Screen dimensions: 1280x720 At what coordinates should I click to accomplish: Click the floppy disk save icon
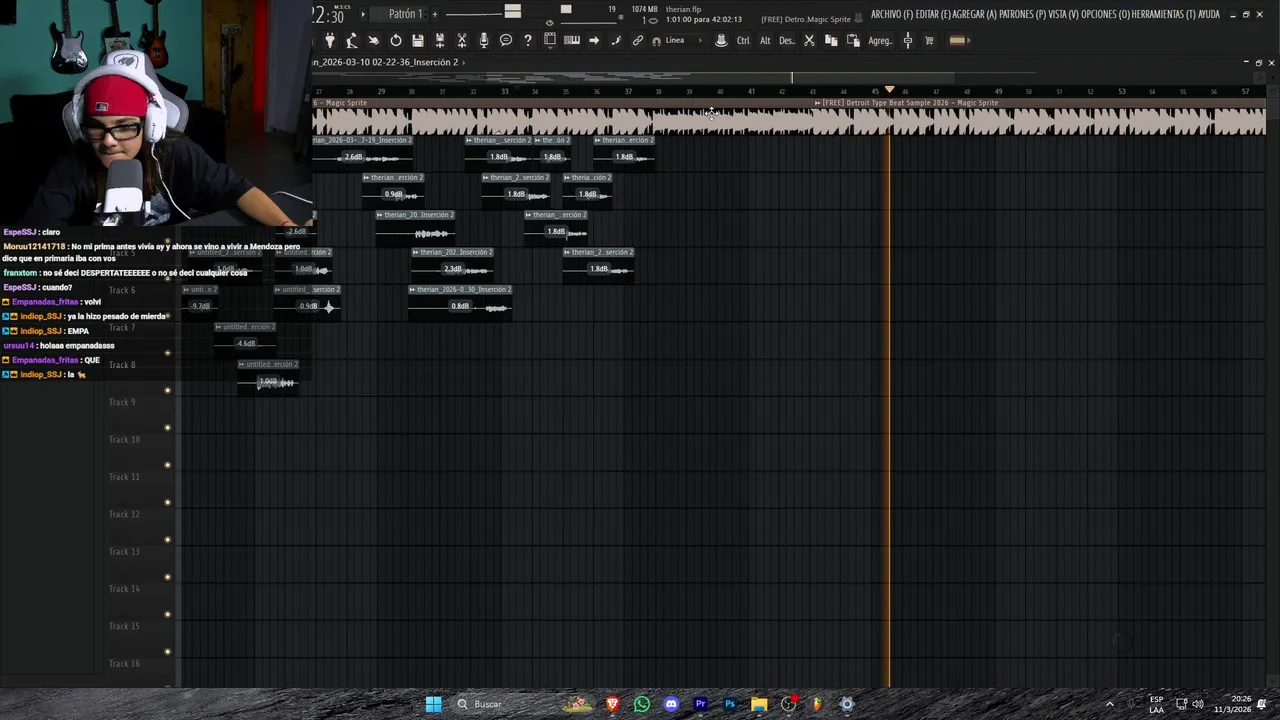(418, 40)
